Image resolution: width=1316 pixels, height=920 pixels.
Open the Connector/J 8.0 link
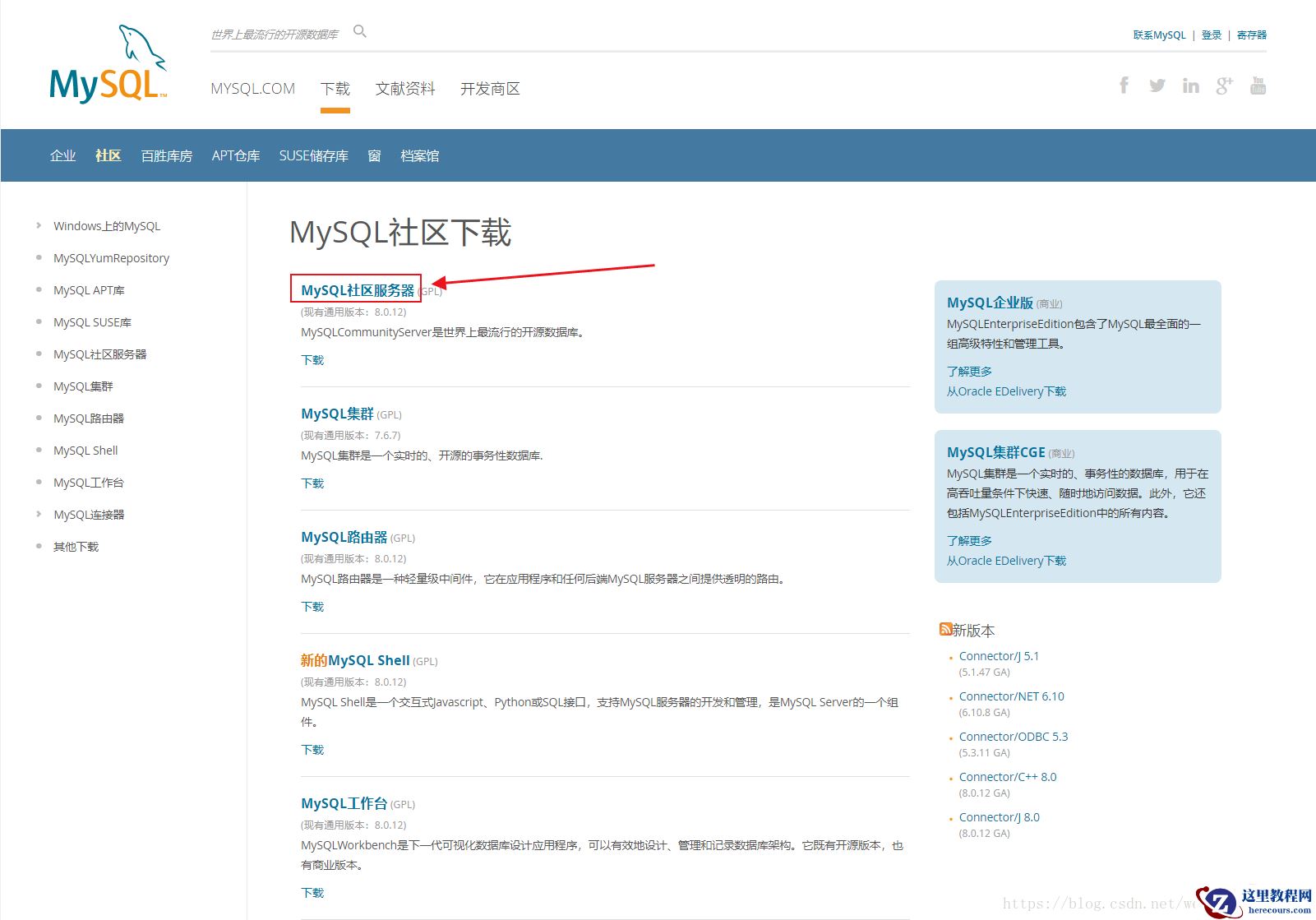pyautogui.click(x=999, y=816)
